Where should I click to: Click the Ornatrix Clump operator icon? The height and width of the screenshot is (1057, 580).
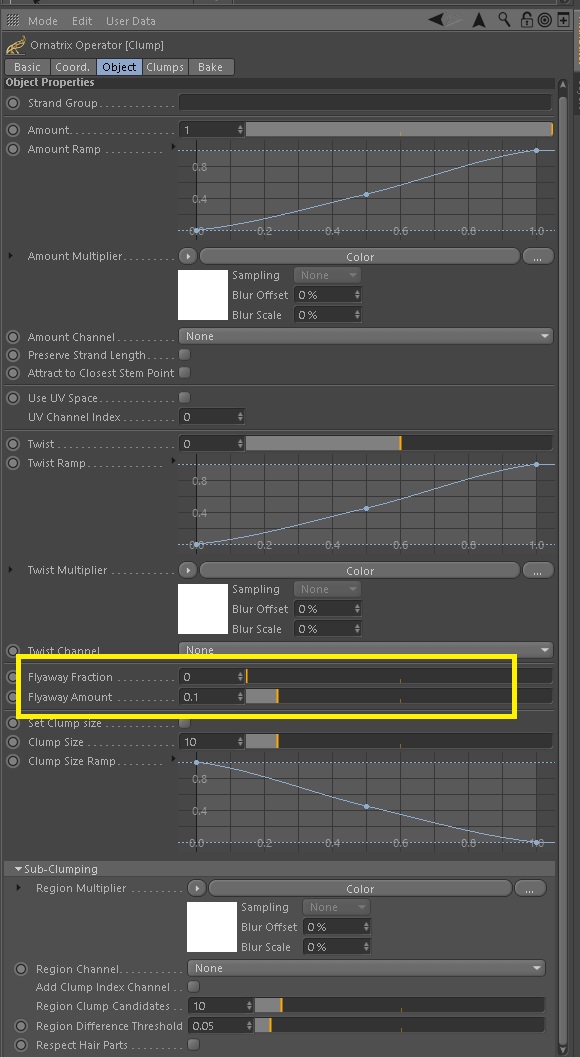point(16,46)
